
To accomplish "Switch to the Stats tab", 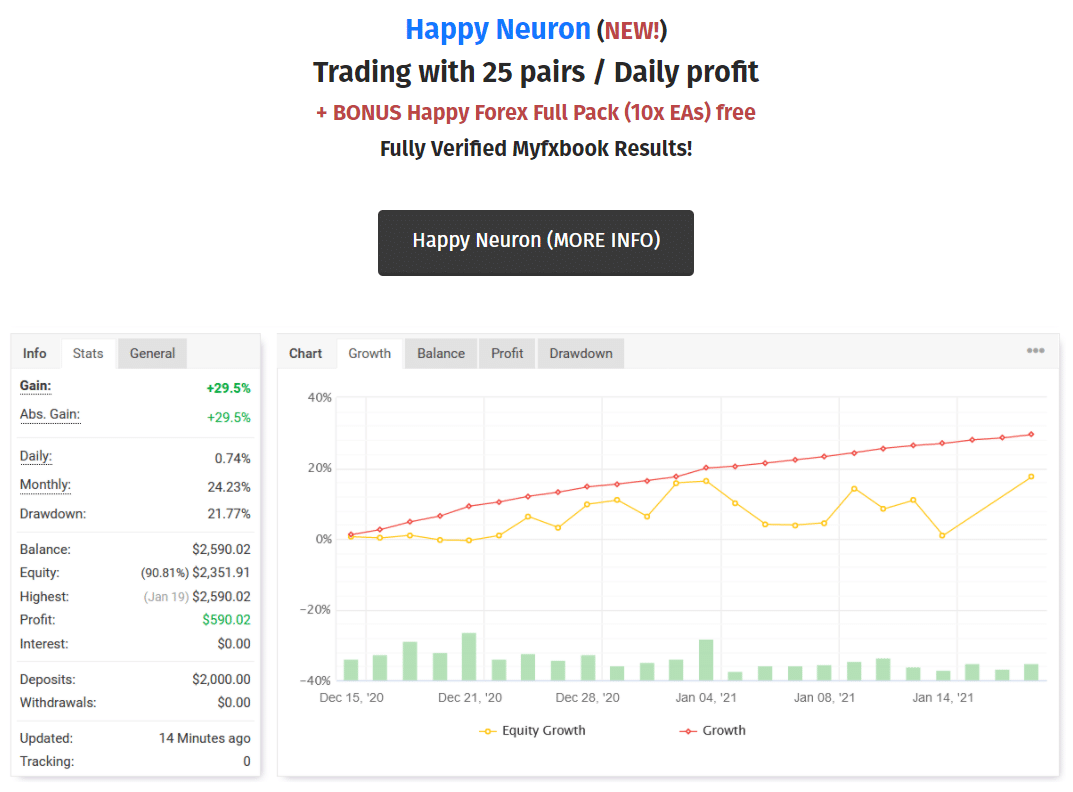I will pos(88,353).
